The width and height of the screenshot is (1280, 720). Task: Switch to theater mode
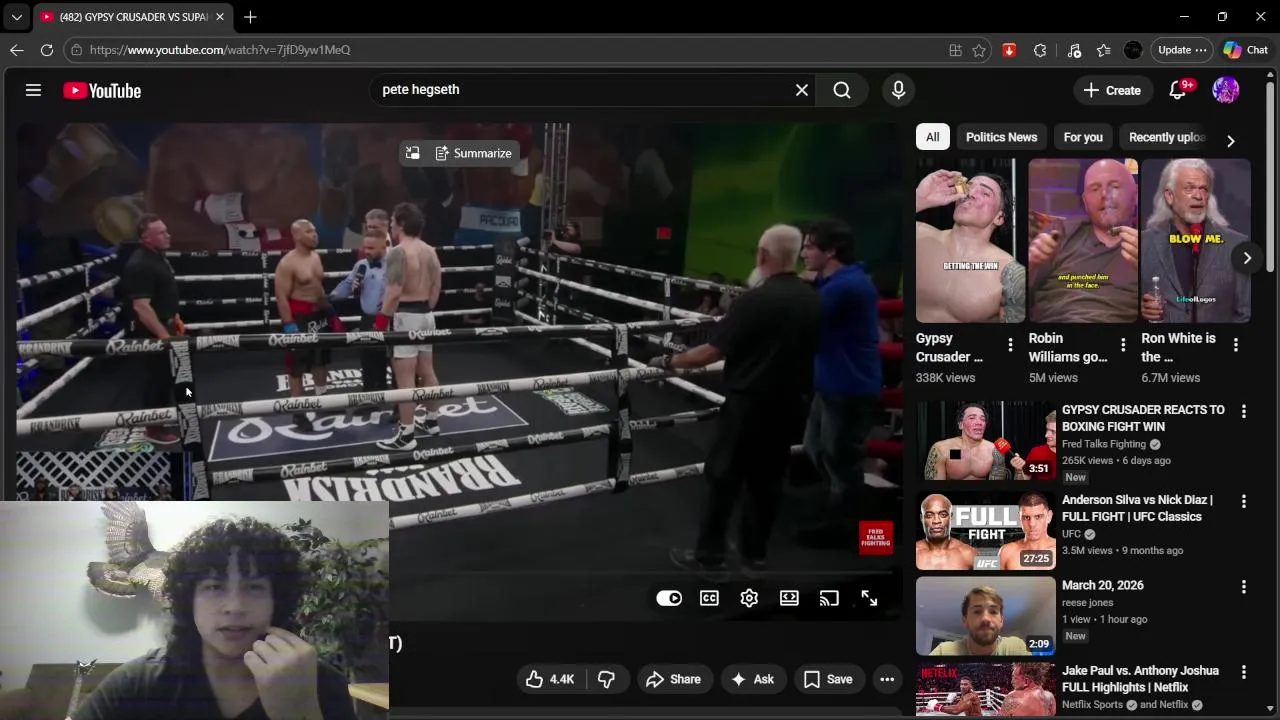(789, 598)
